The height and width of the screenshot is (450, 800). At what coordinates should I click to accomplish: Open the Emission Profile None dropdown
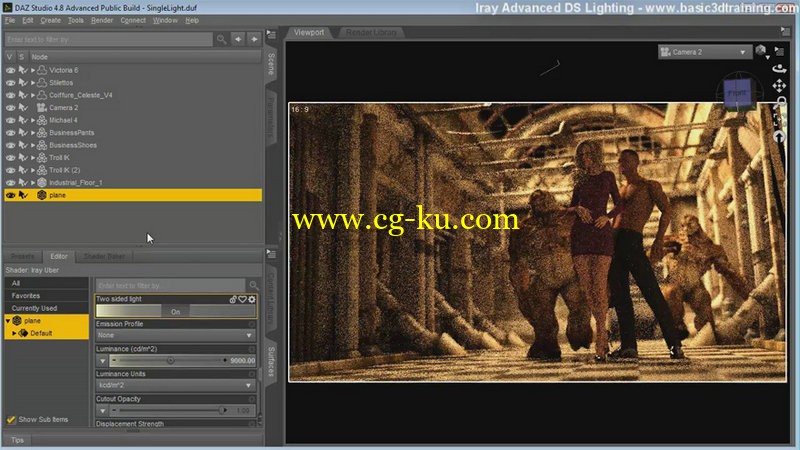tap(176, 335)
